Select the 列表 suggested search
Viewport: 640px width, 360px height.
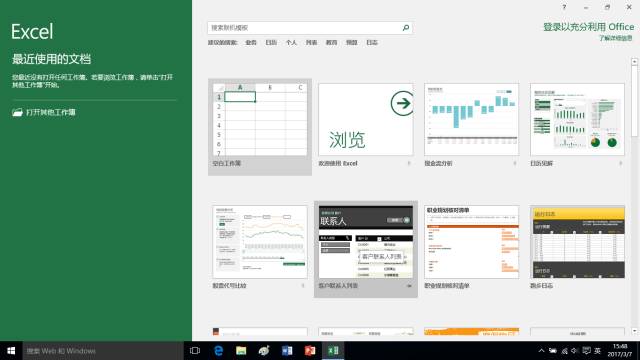(311, 42)
